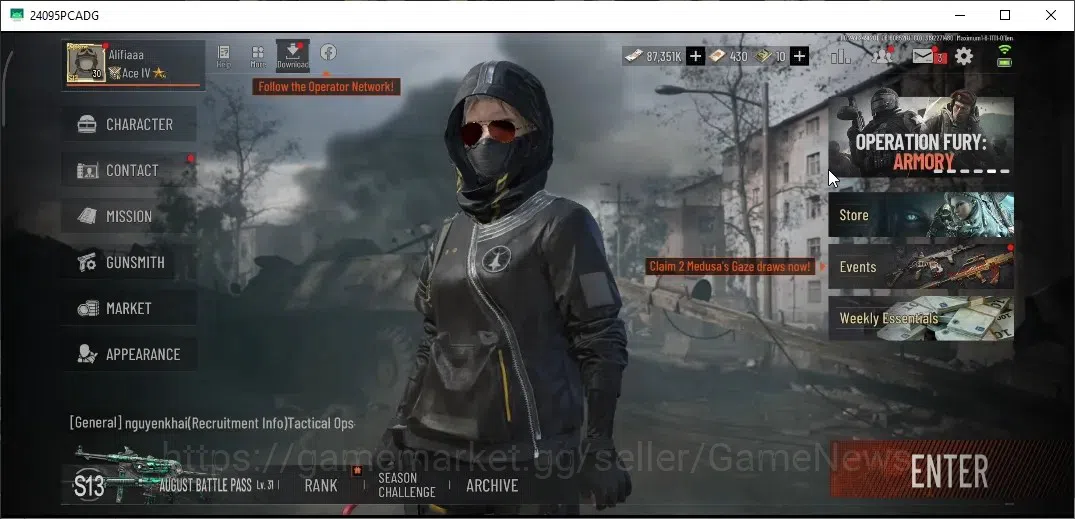The image size is (1075, 519).
Task: Open the MARKET menu
Action: click(129, 308)
